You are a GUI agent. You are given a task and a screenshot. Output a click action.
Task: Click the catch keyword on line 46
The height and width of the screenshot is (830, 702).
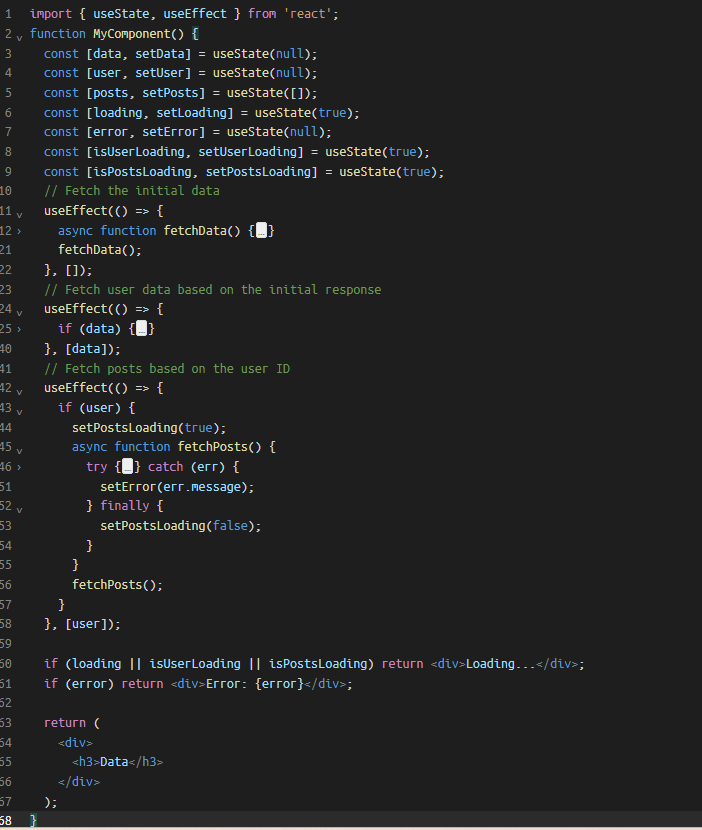pyautogui.click(x=166, y=466)
